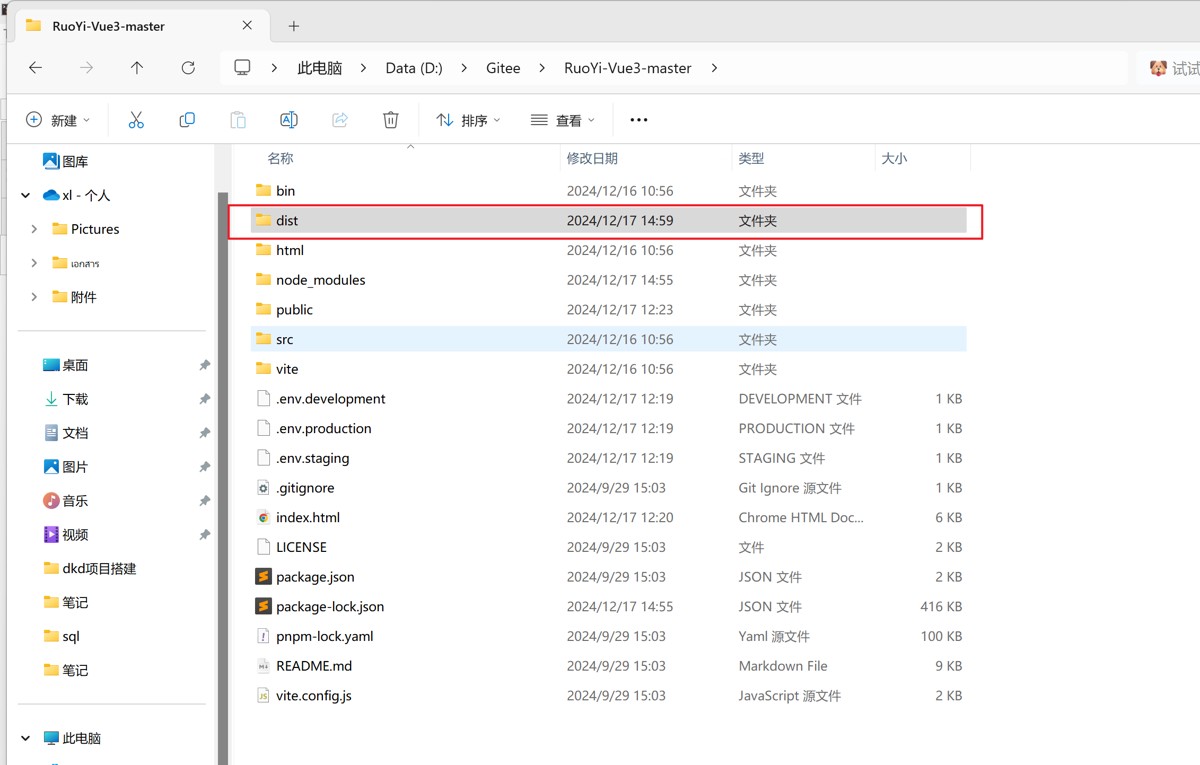Open the See more three-dots menu
1200x765 pixels.
[x=639, y=120]
